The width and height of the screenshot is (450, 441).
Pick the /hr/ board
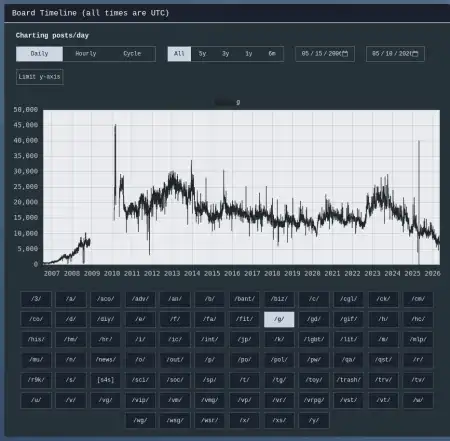(x=105, y=339)
